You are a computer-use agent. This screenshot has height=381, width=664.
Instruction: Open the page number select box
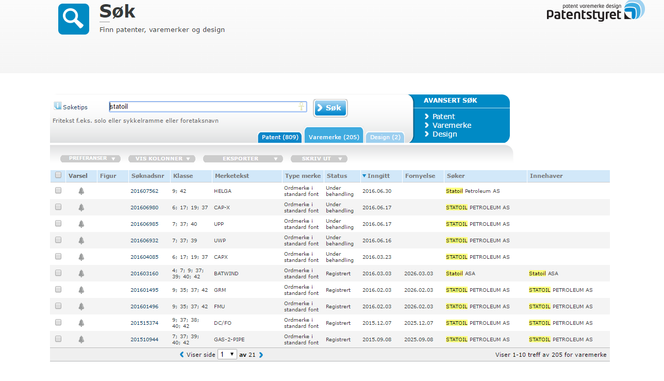tap(227, 354)
